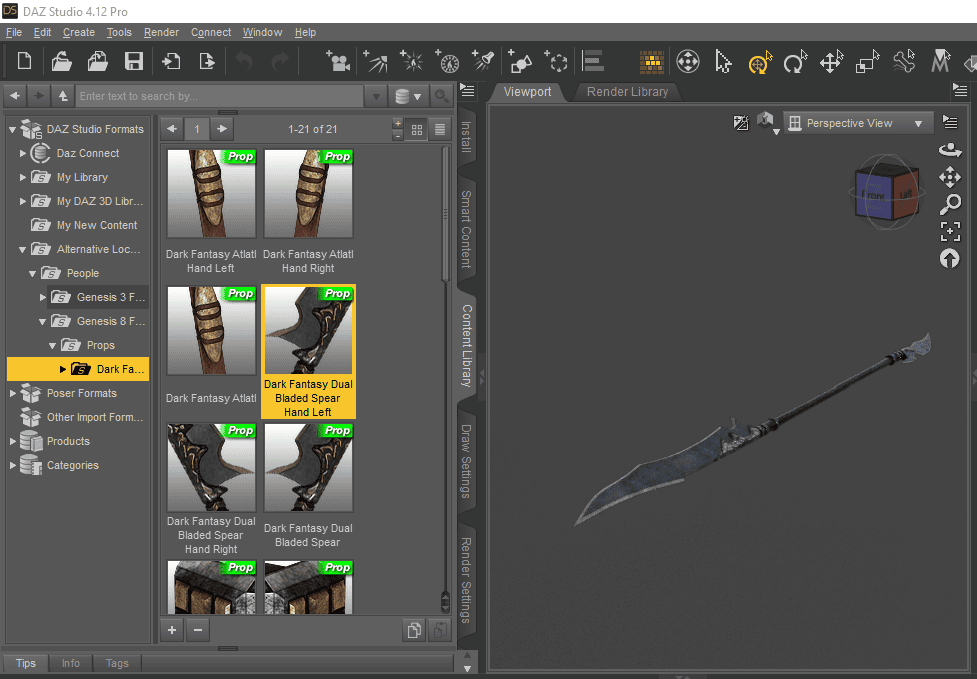Switch to the Render Library tab

point(627,91)
